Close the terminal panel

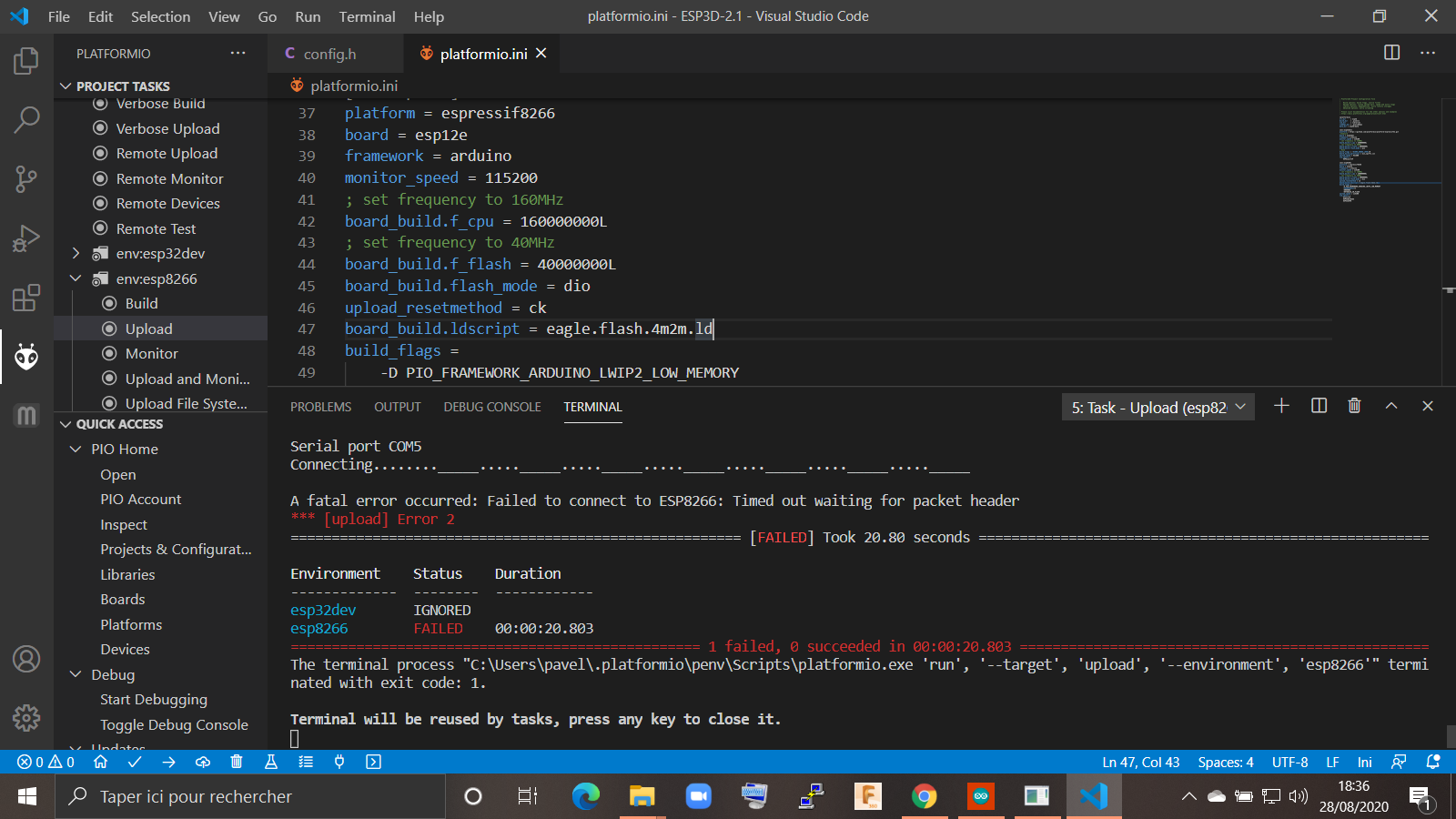1428,406
